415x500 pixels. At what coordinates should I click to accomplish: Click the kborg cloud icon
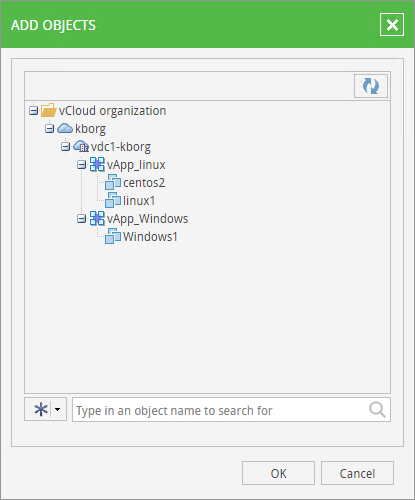[65, 128]
